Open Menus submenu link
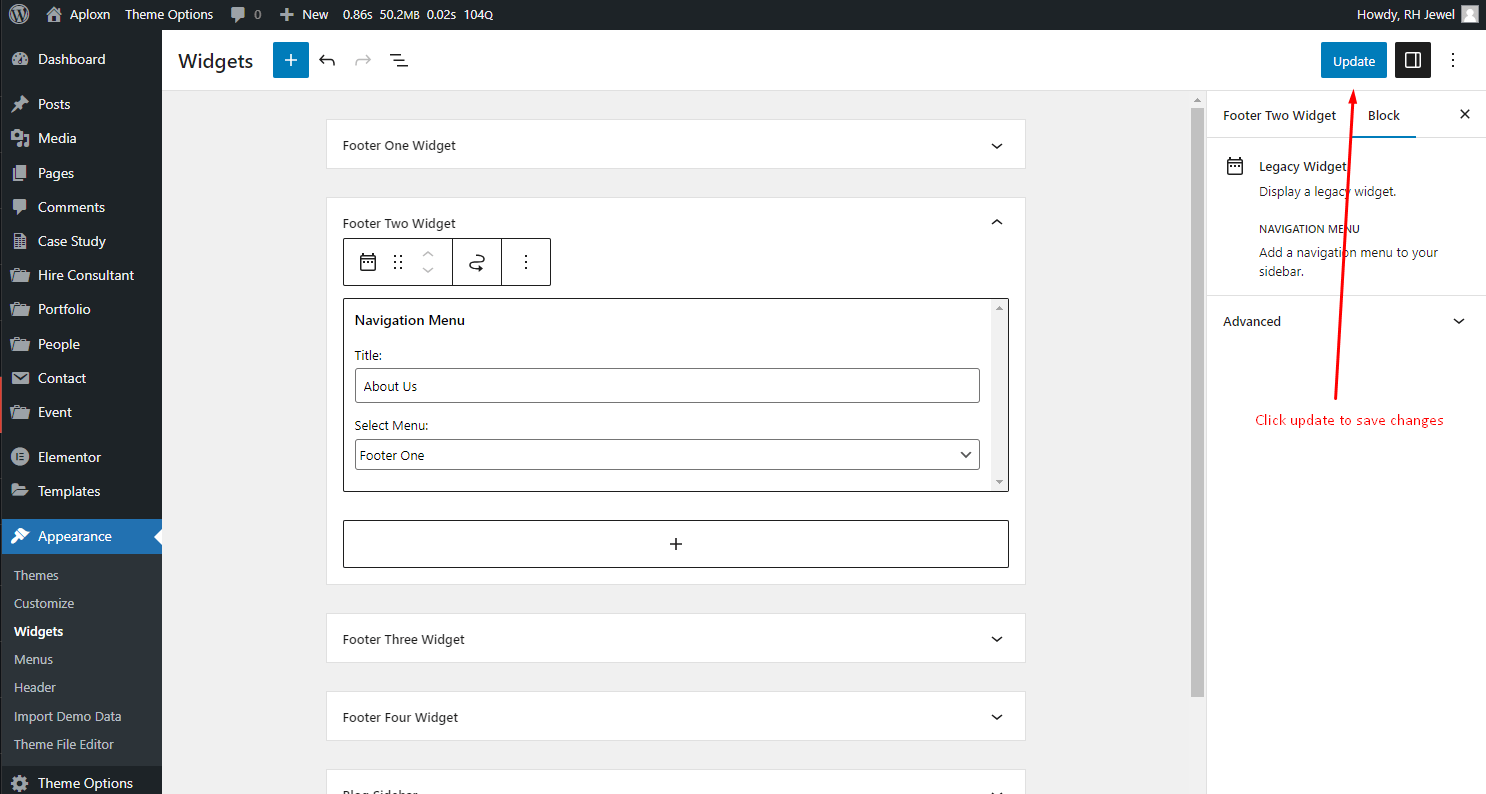This screenshot has width=1486, height=794. click(x=33, y=659)
